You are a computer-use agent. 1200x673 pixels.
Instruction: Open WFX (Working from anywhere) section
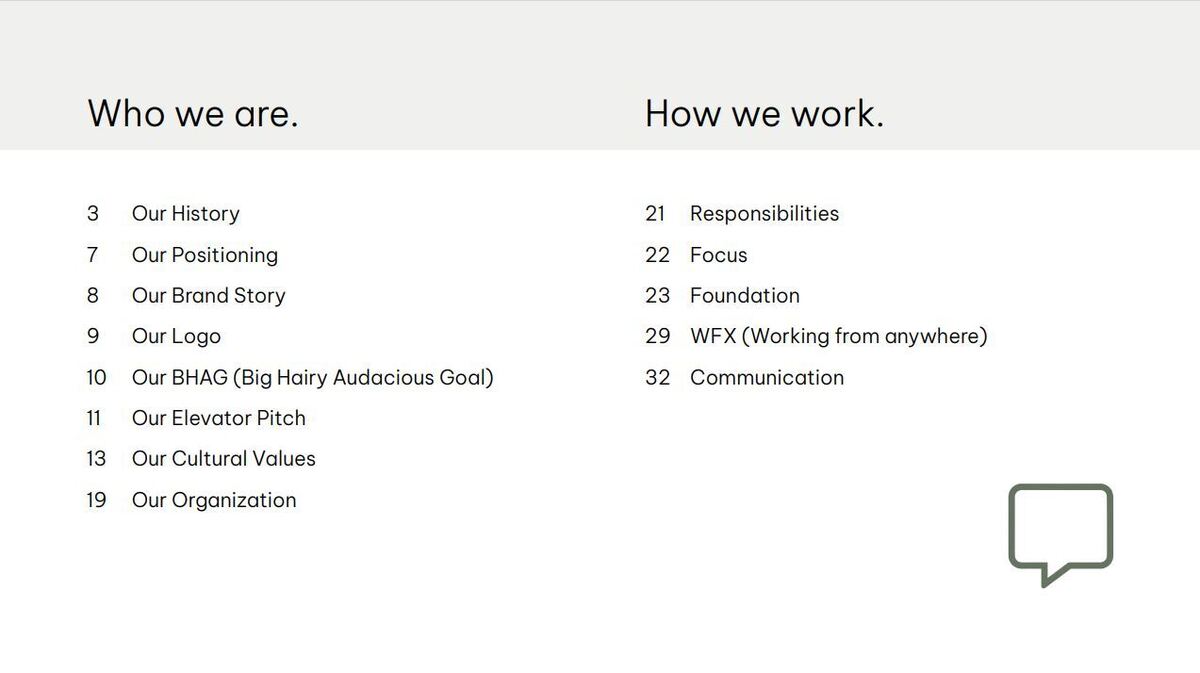pos(839,337)
